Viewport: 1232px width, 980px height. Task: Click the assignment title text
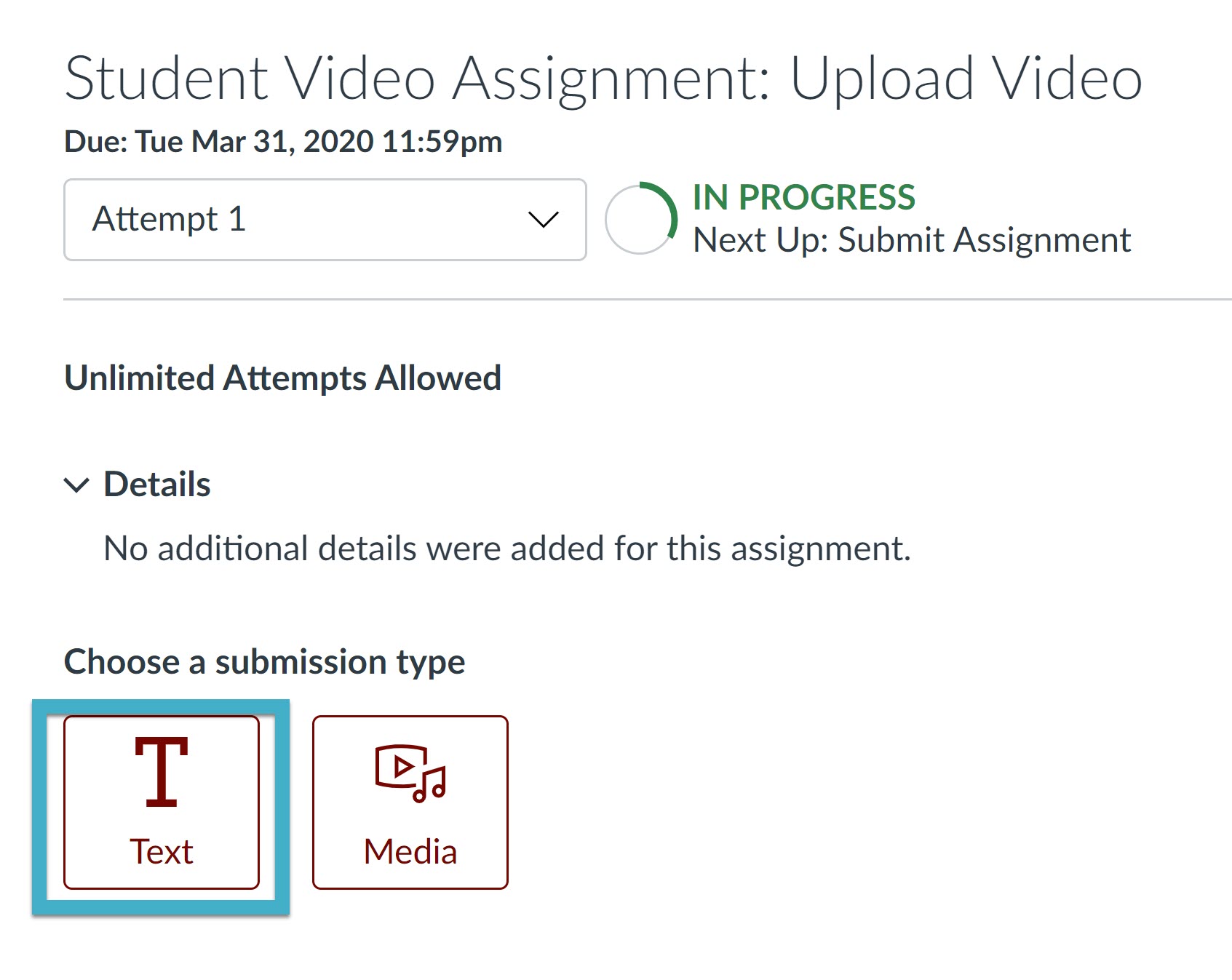pos(602,78)
